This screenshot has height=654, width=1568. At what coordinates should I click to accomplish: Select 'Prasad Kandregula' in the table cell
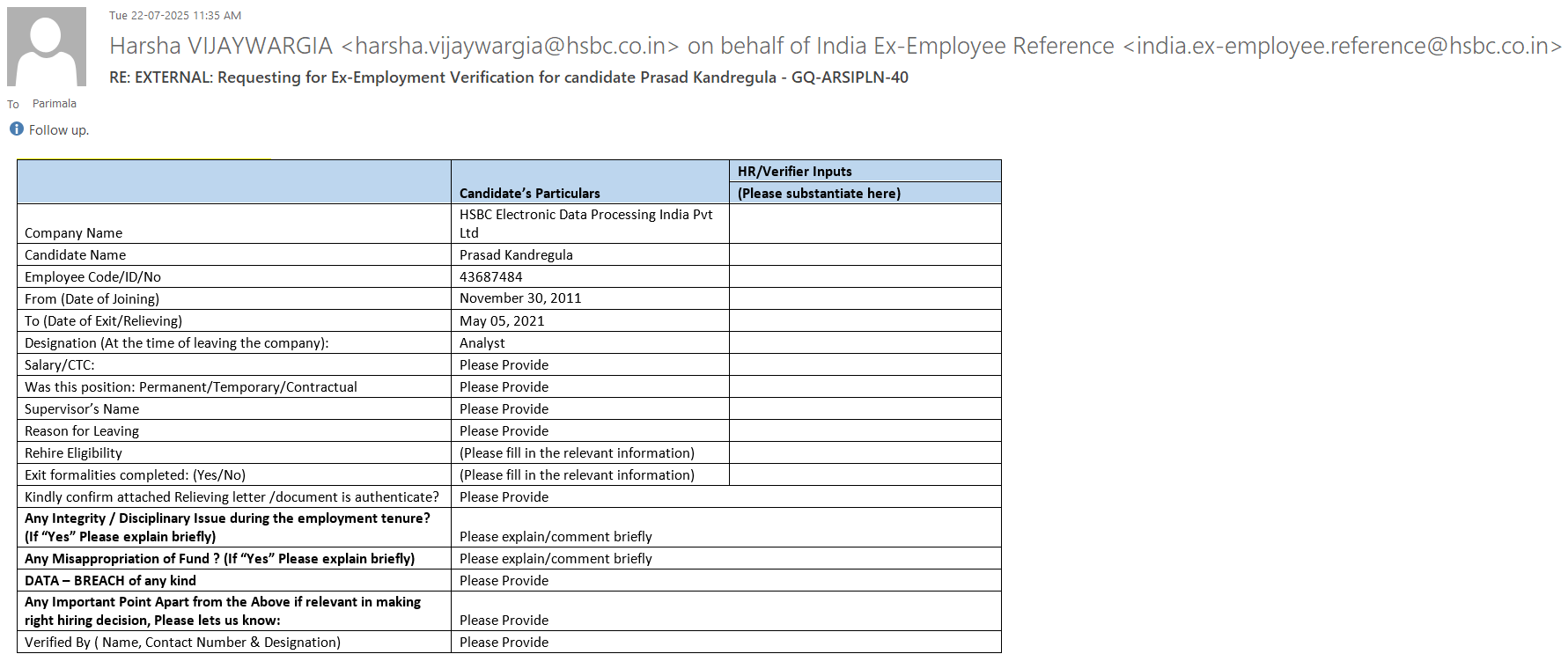point(516,255)
